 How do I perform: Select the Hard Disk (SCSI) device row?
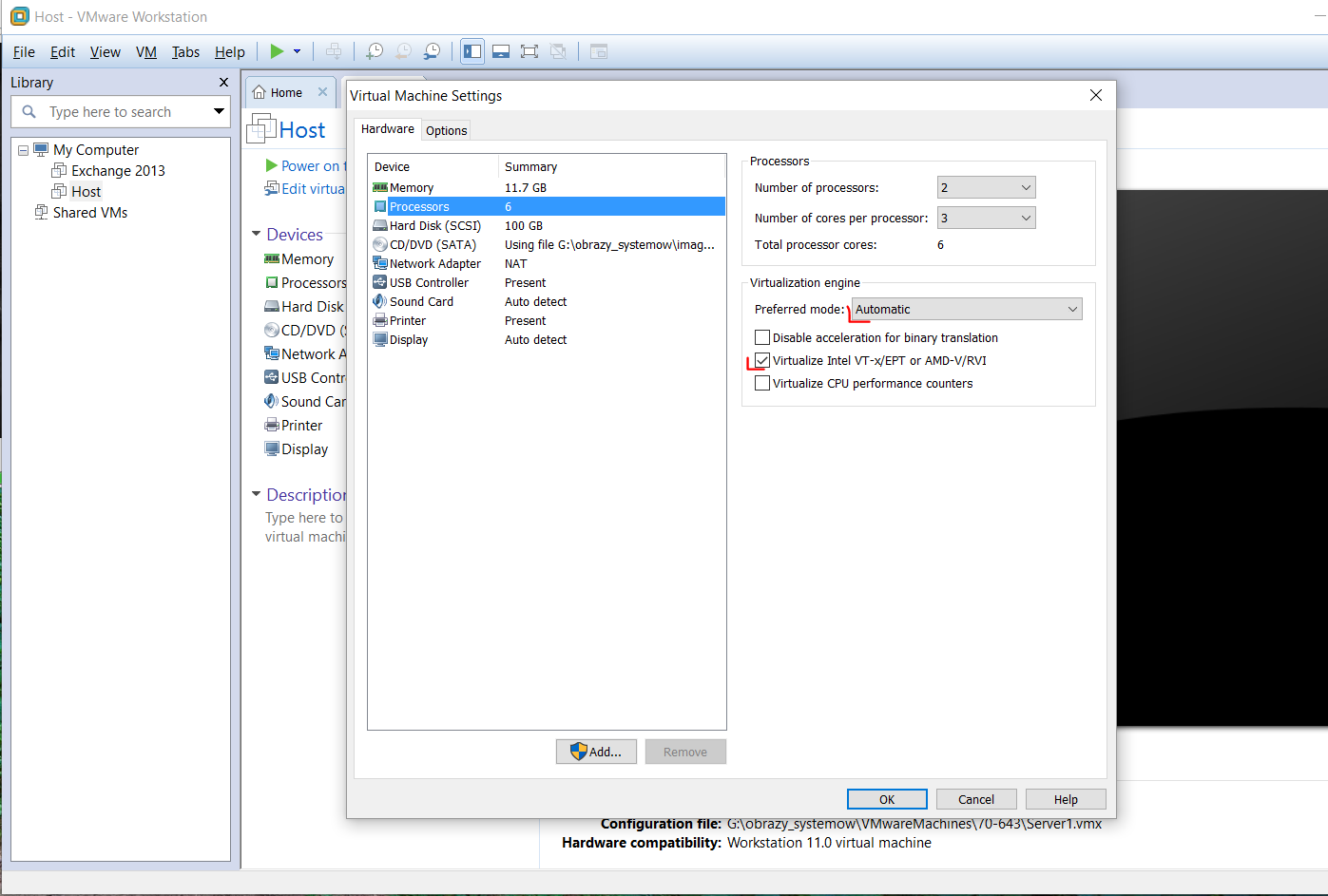pyautogui.click(x=547, y=226)
